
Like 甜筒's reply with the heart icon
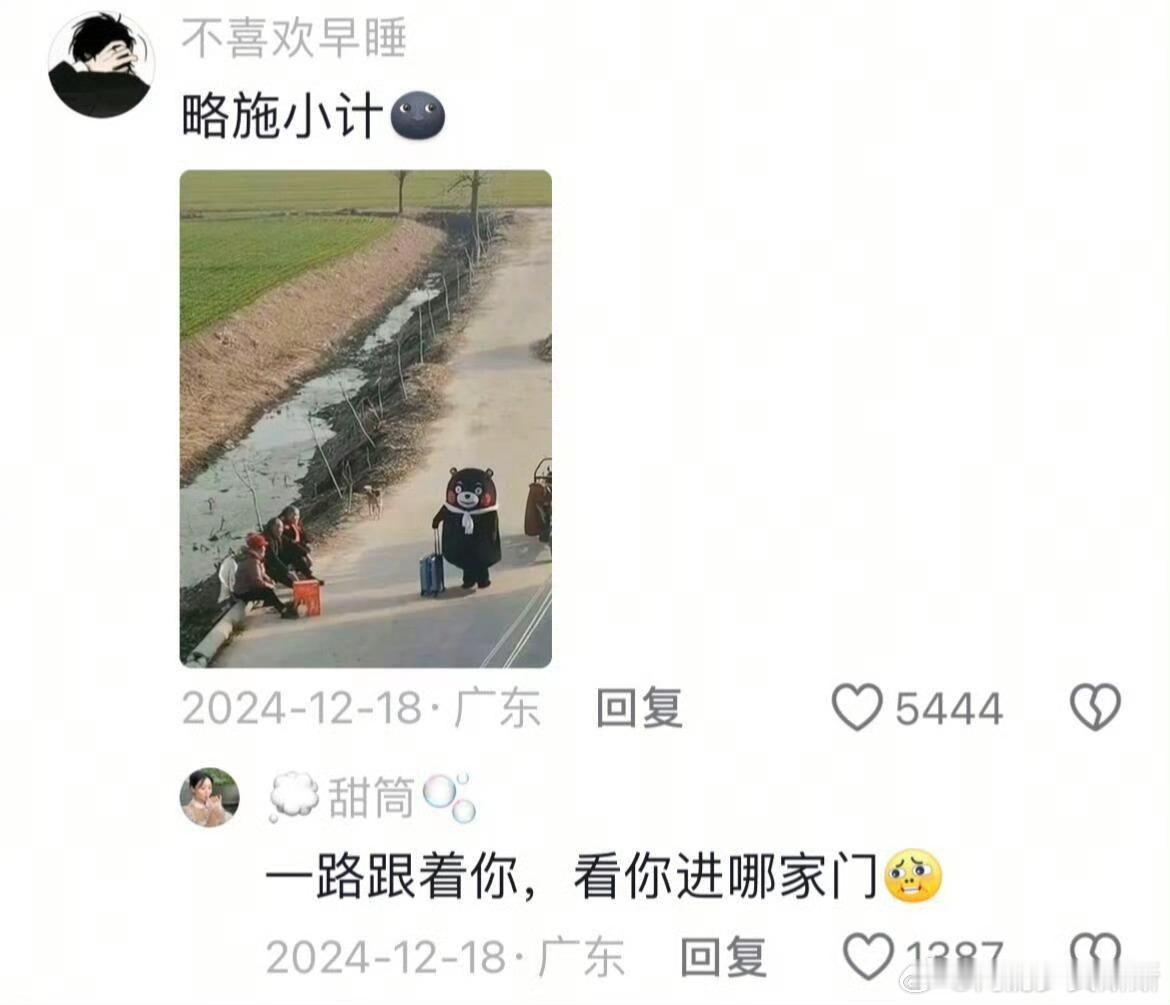(x=868, y=956)
